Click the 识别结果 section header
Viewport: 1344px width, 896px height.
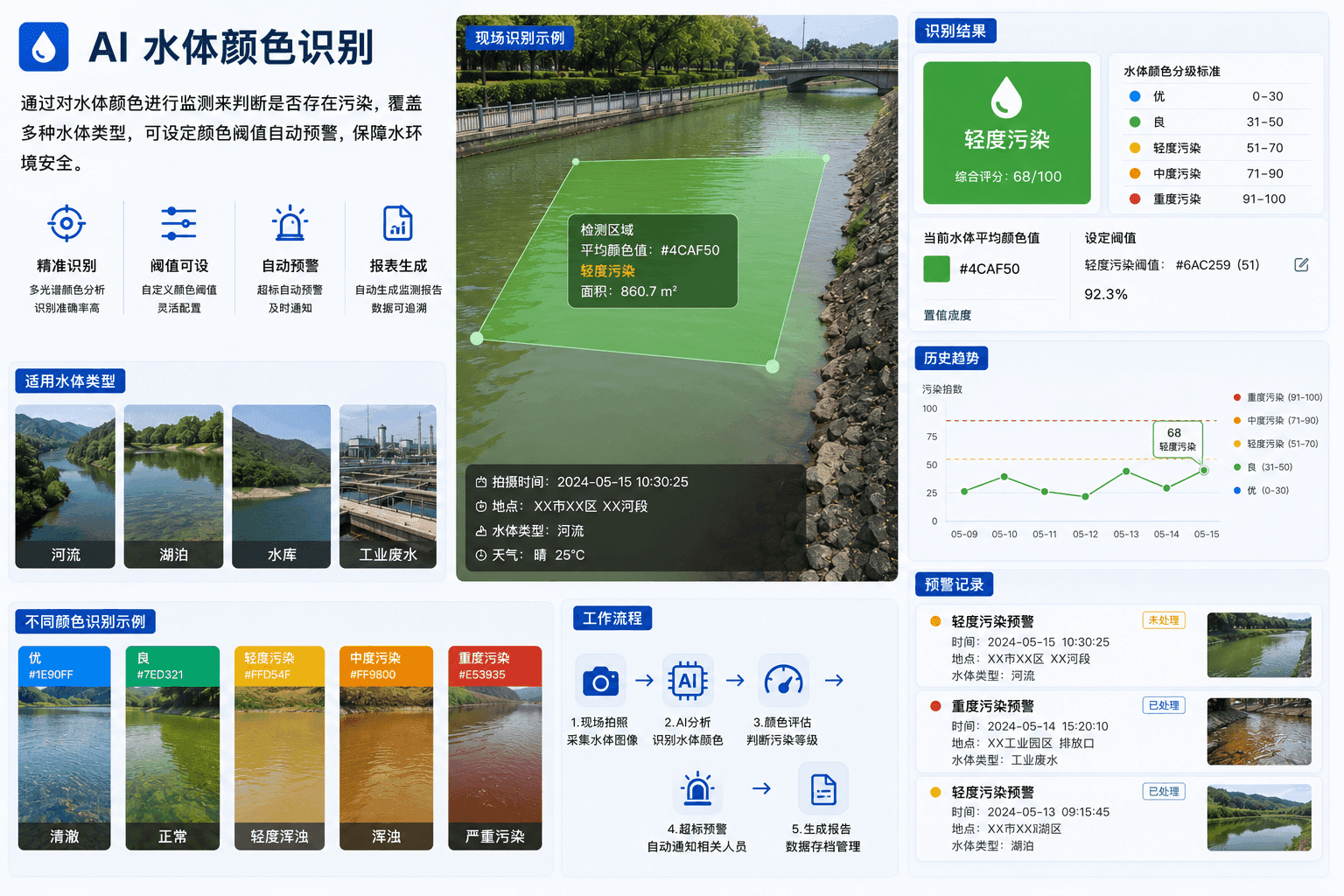[955, 31]
